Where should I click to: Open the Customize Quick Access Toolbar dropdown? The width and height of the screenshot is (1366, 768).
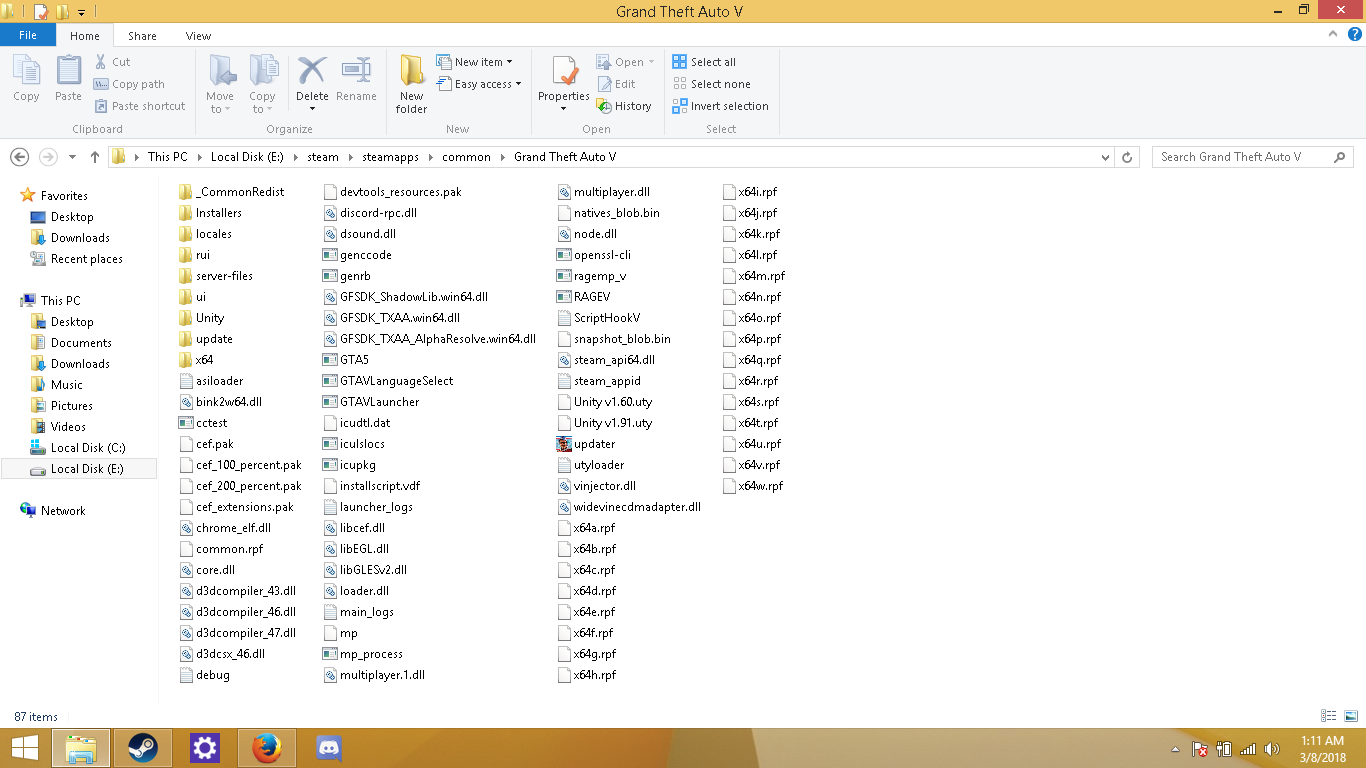pos(81,12)
